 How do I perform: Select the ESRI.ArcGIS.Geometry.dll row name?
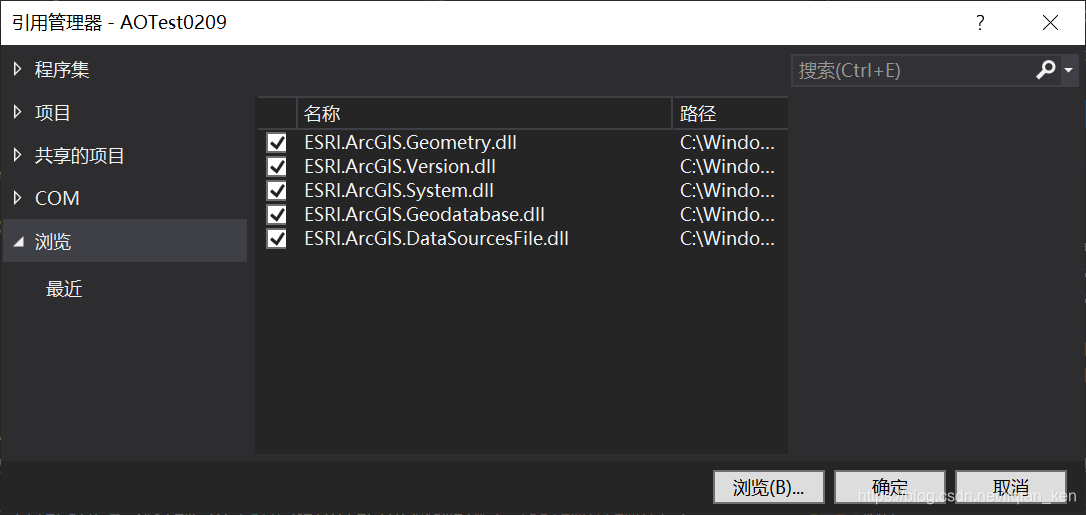coord(411,143)
